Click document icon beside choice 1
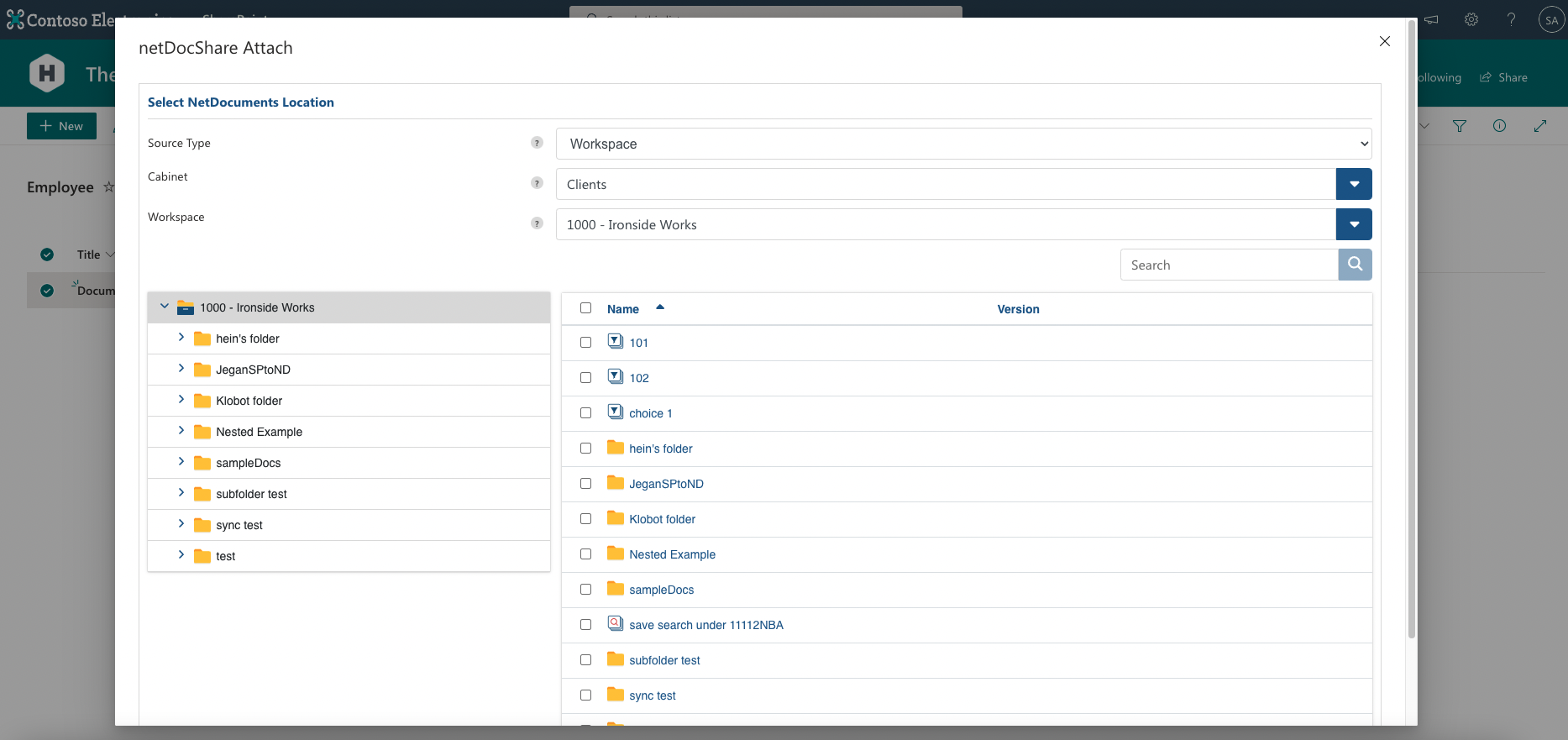The image size is (1568, 740). tap(616, 412)
